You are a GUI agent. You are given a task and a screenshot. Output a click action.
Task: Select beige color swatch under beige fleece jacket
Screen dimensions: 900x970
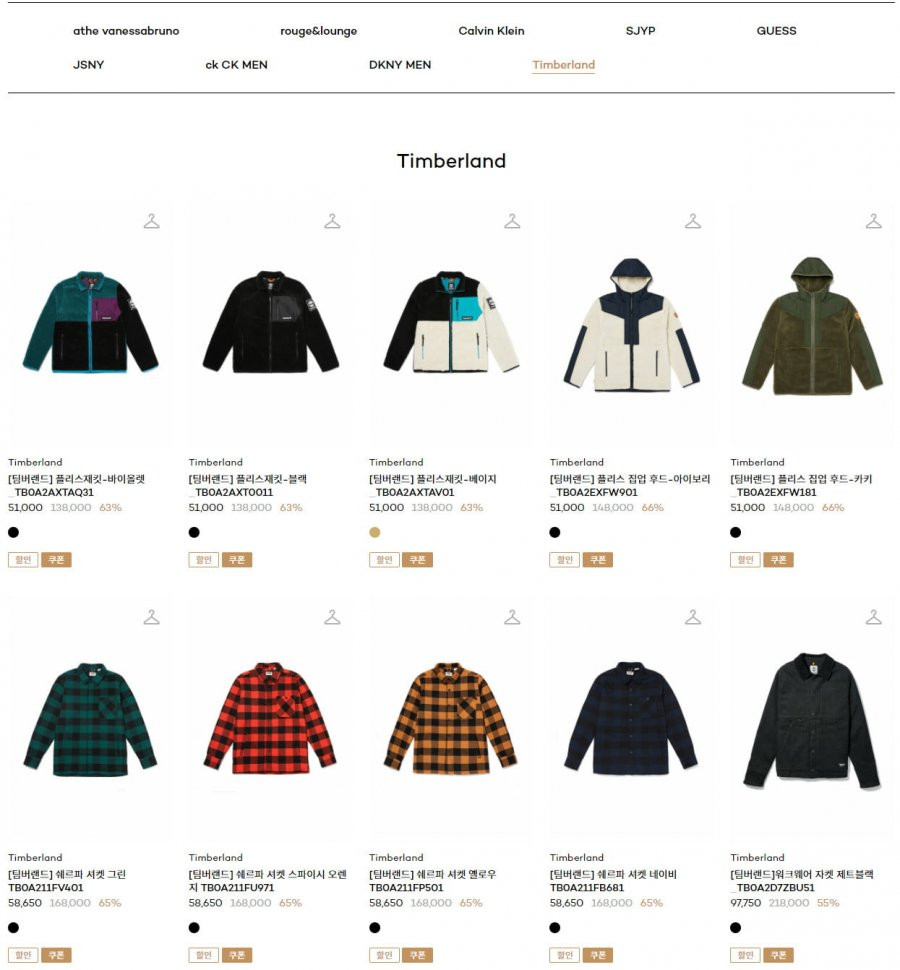tap(375, 532)
